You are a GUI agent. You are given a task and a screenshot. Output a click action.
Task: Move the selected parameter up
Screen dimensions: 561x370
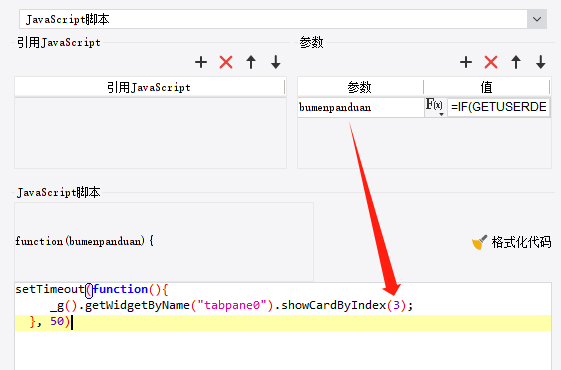click(x=516, y=62)
